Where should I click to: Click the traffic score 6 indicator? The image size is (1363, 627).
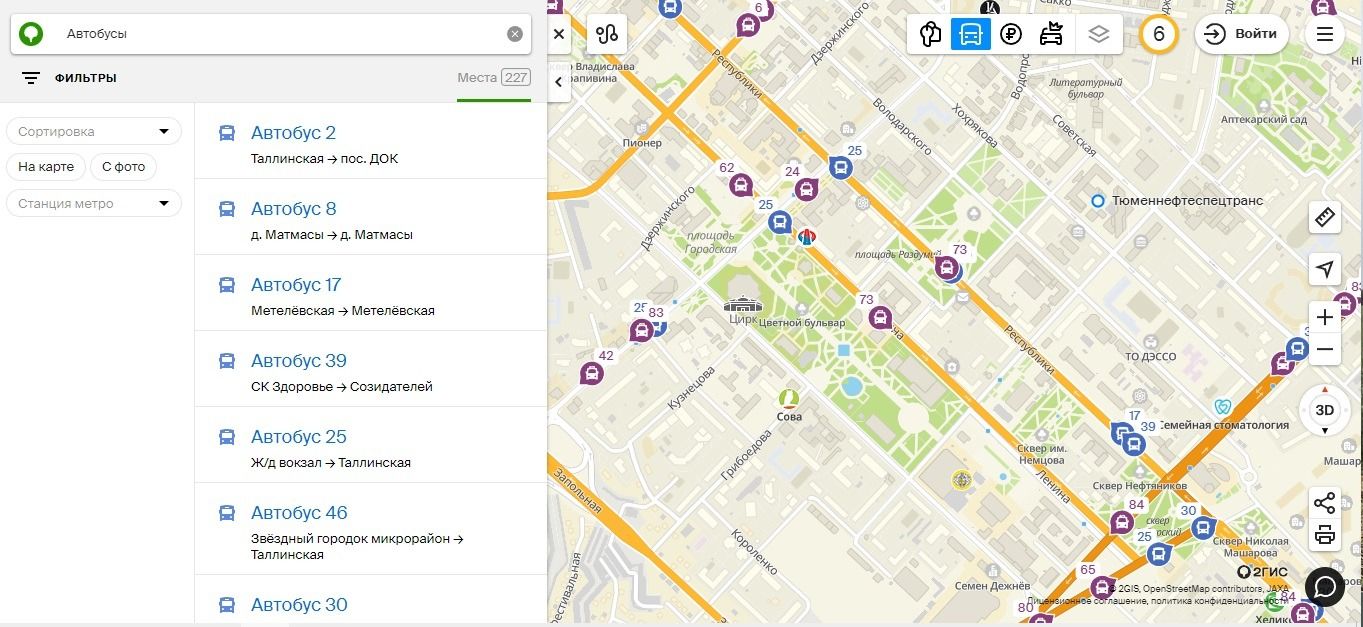(1159, 34)
